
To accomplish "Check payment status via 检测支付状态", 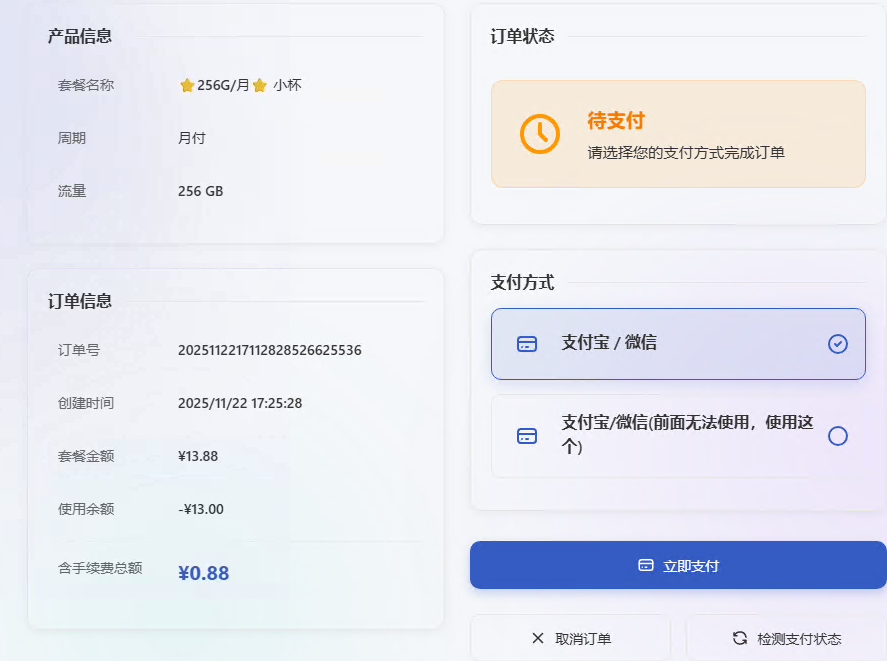I will [x=787, y=638].
